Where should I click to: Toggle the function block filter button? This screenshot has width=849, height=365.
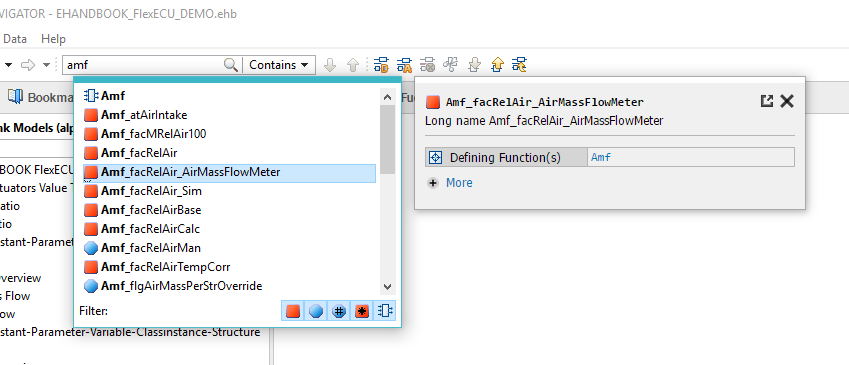coord(385,311)
